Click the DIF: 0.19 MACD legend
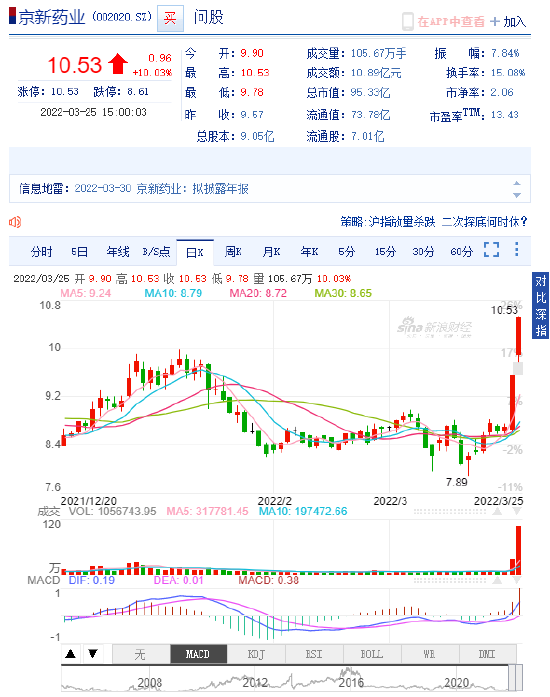The width and height of the screenshot is (550, 697). (92, 581)
